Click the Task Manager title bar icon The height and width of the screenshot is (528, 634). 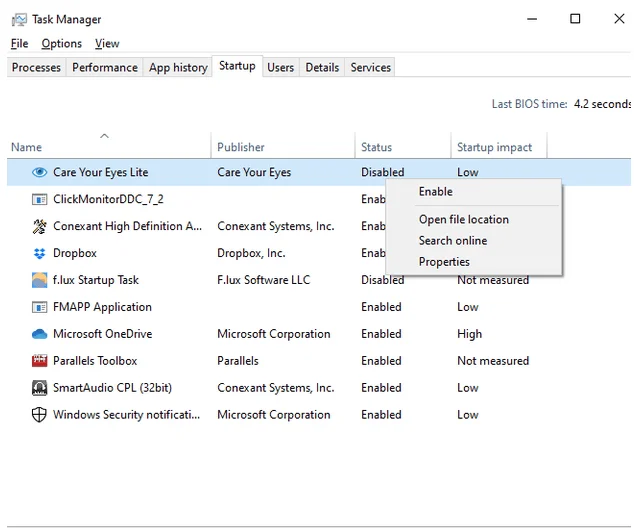pos(19,19)
